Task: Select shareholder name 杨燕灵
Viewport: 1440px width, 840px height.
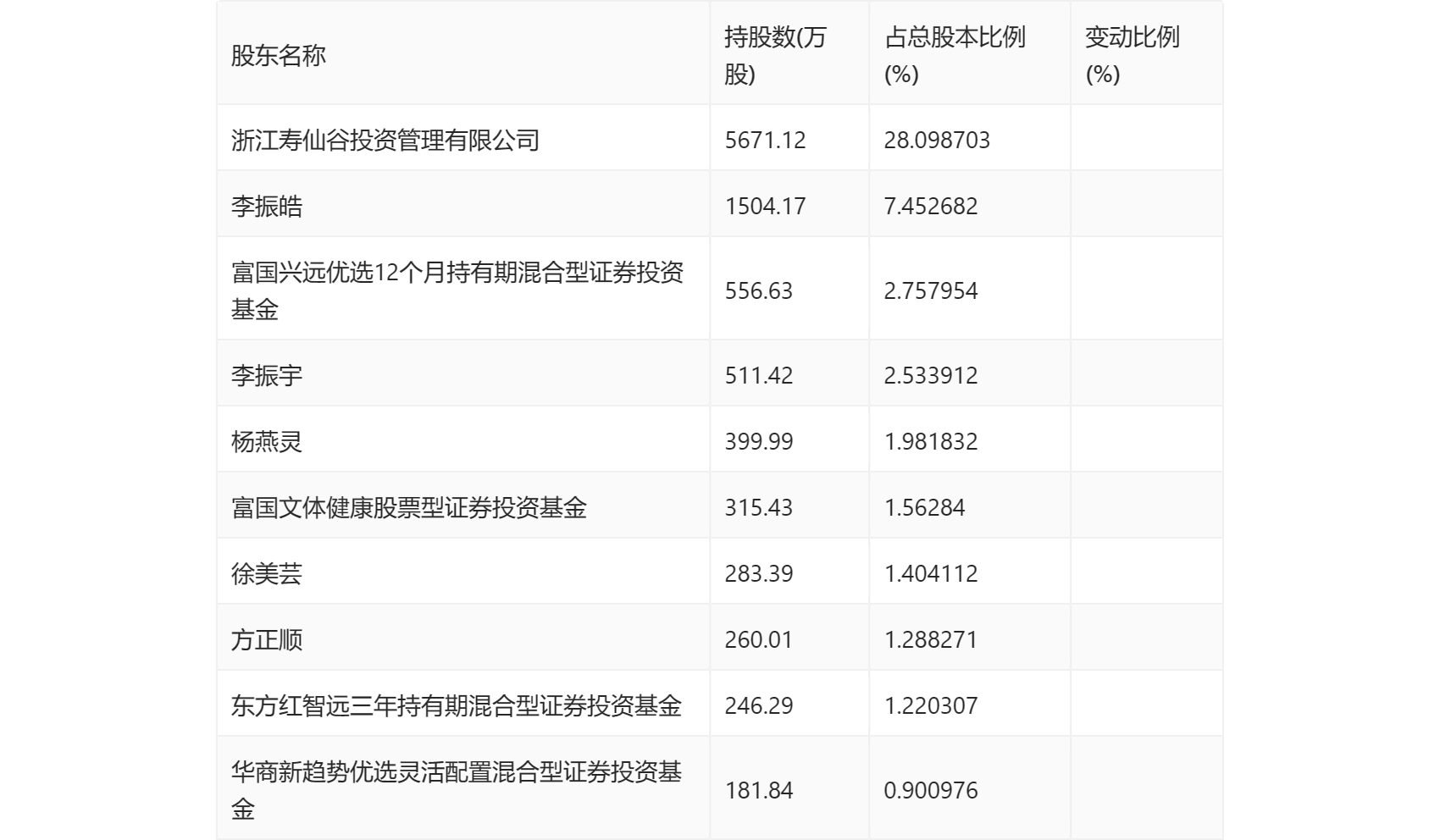Action: (267, 441)
